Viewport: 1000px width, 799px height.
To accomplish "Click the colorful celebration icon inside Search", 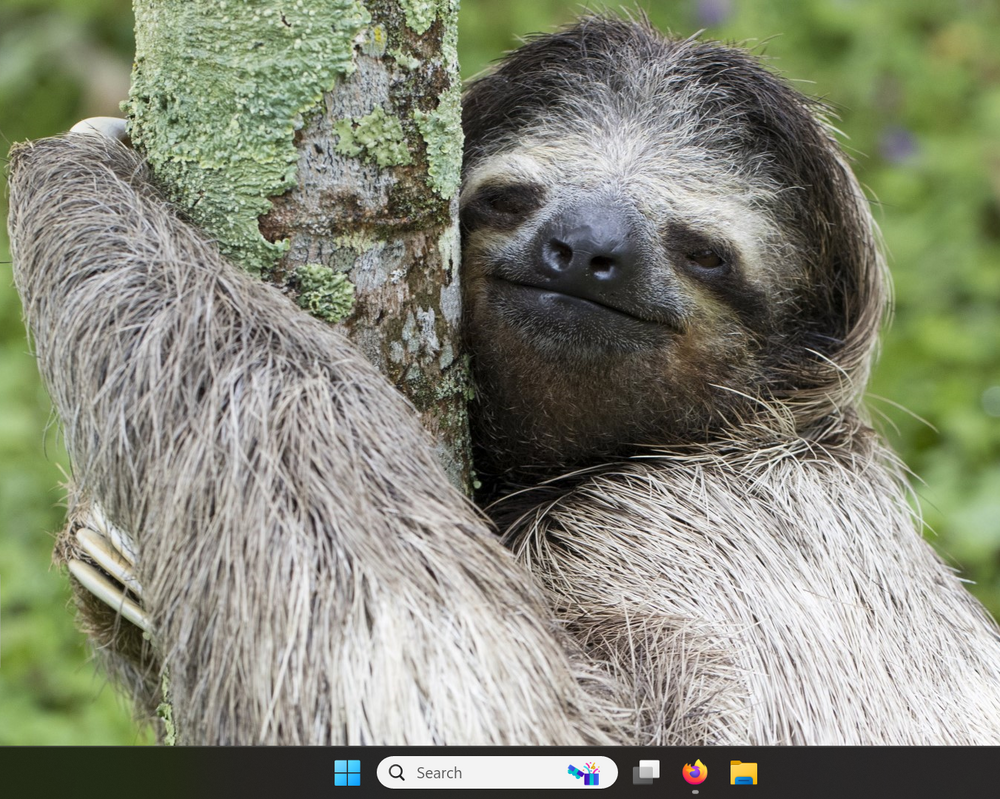I will coord(586,772).
